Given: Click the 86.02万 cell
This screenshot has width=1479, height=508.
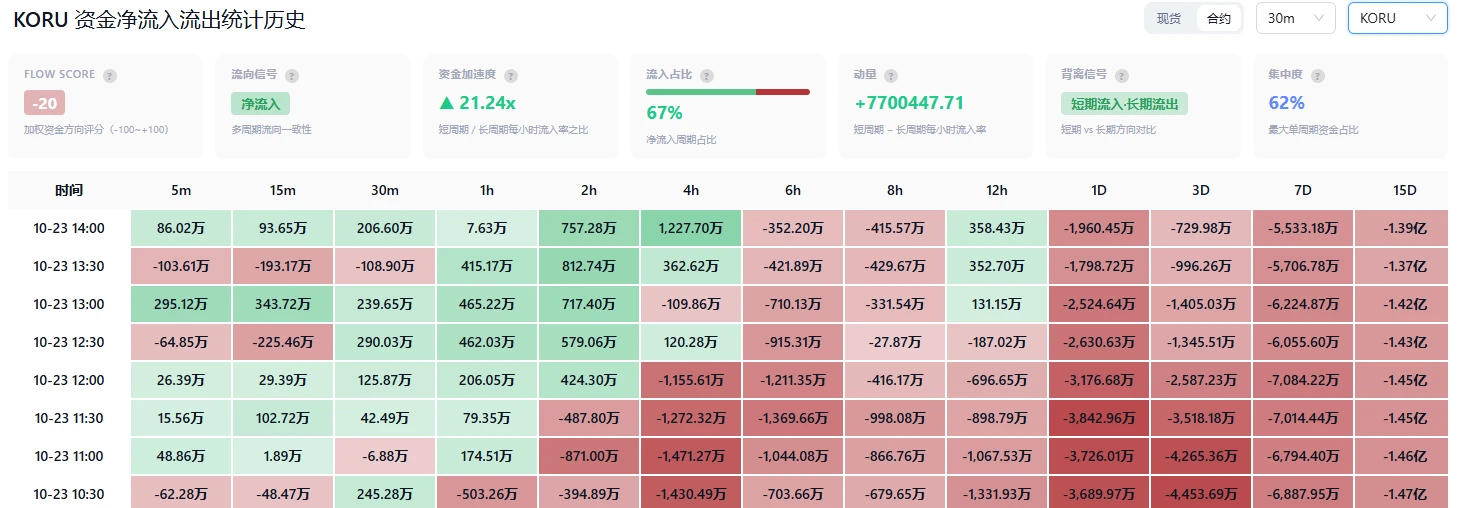Looking at the screenshot, I should pyautogui.click(x=181, y=228).
